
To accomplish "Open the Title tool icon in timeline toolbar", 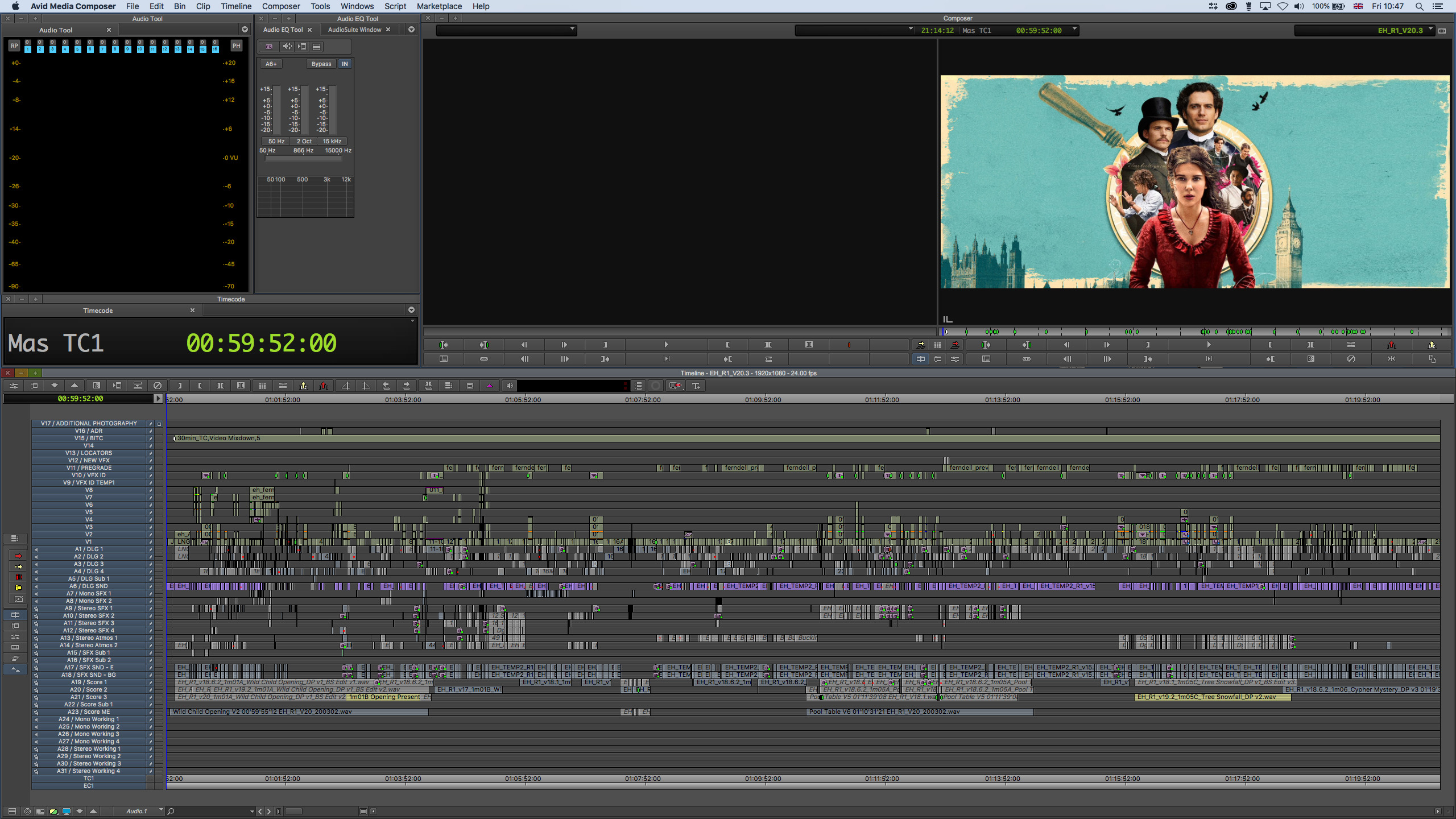I will 696,386.
